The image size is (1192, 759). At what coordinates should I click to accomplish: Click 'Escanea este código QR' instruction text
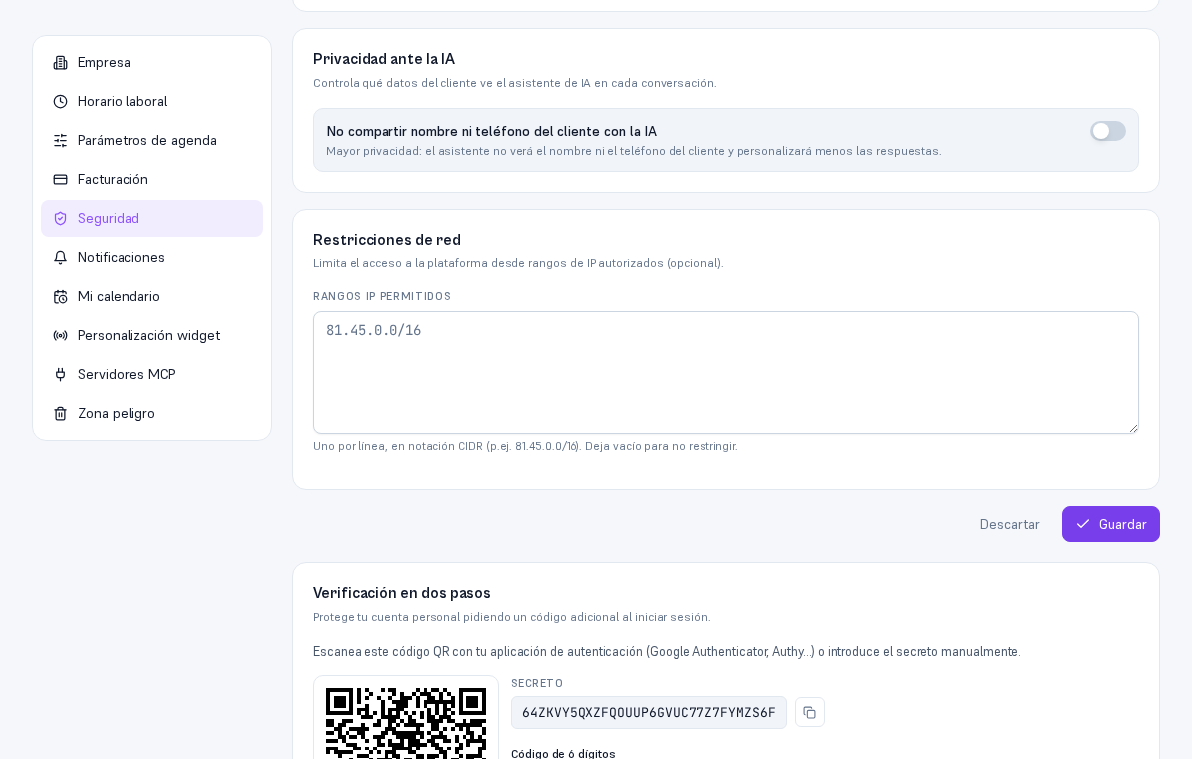click(x=667, y=652)
